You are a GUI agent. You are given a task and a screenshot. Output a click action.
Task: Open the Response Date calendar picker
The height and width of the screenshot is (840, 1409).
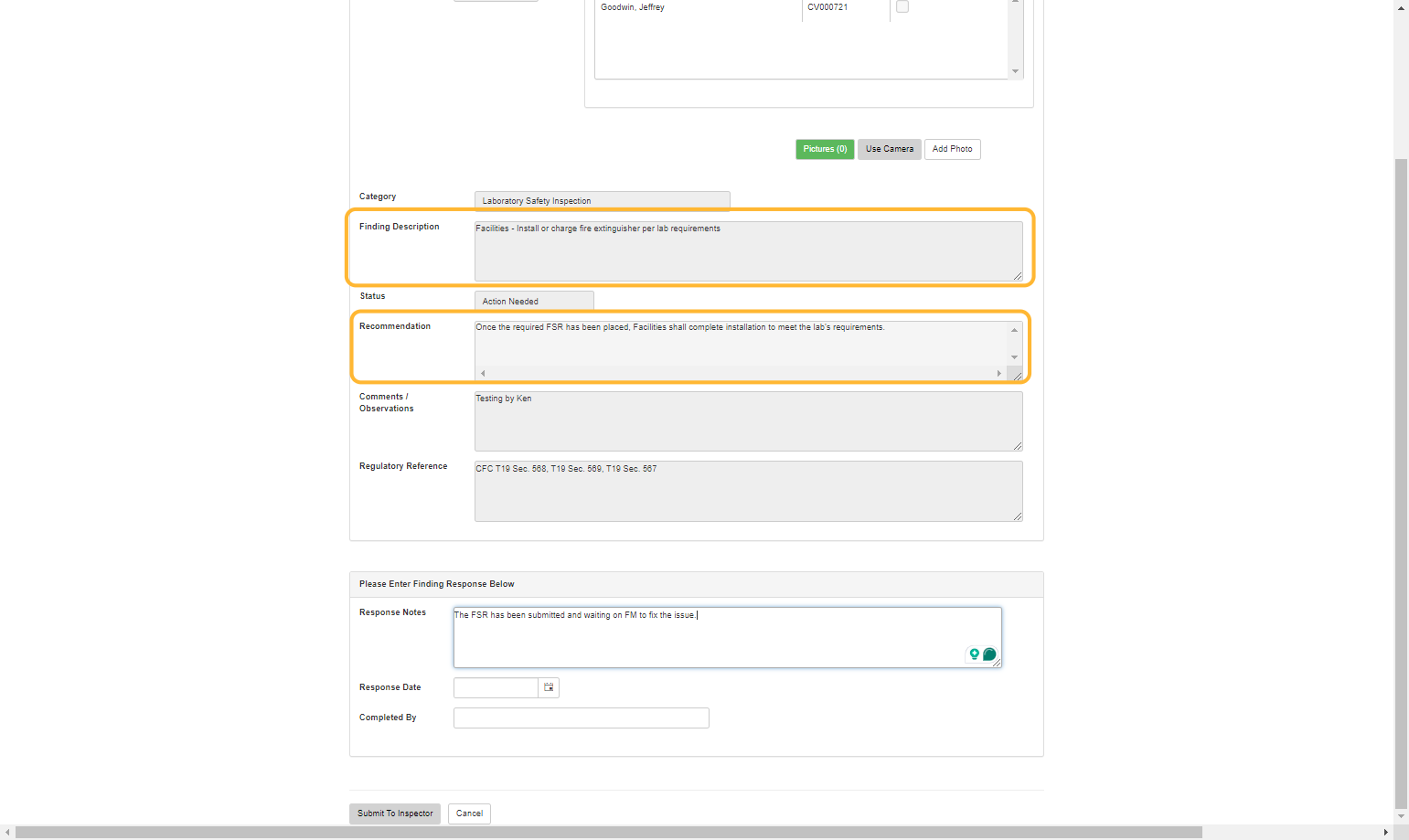tap(549, 687)
